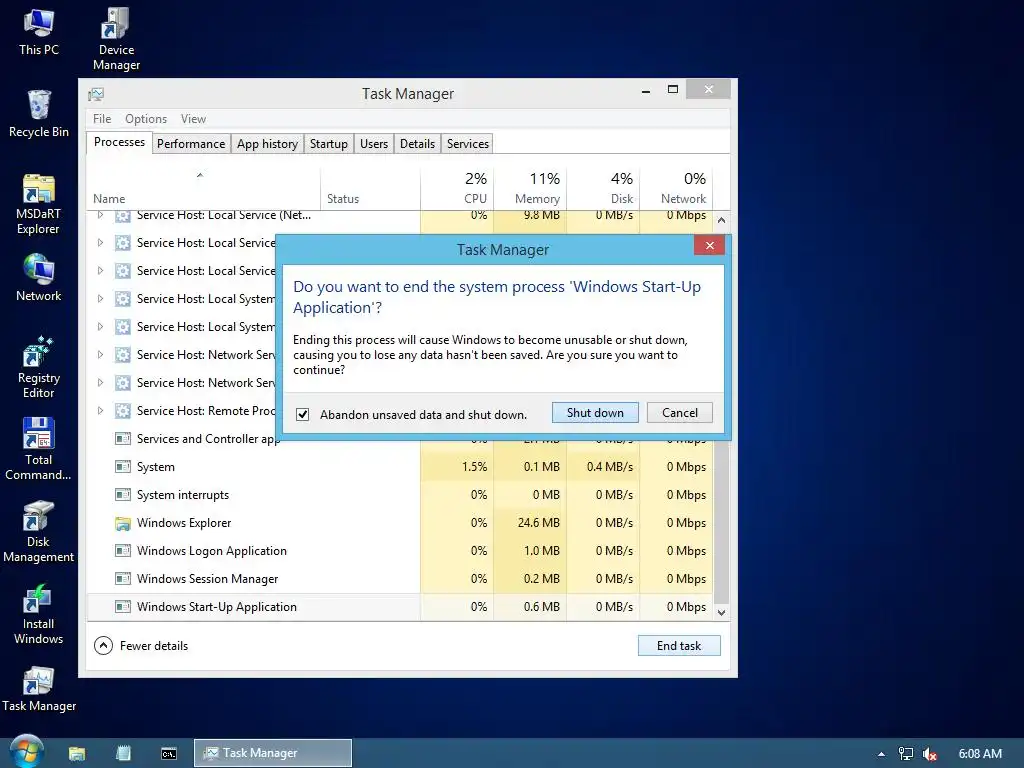Screen dimensions: 1024x768
Task: Open the Options menu
Action: pyautogui.click(x=146, y=119)
